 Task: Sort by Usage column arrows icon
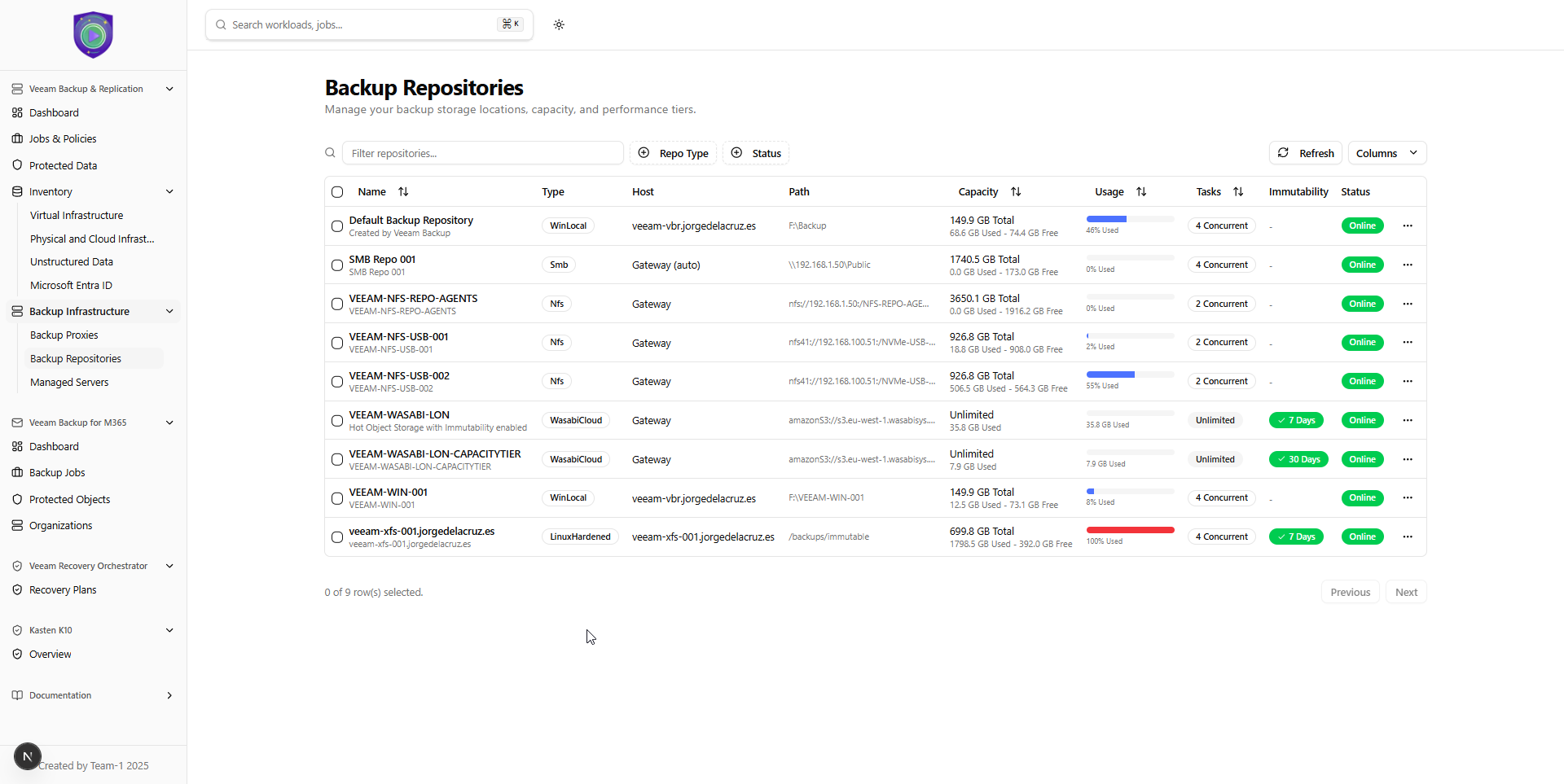(x=1141, y=192)
